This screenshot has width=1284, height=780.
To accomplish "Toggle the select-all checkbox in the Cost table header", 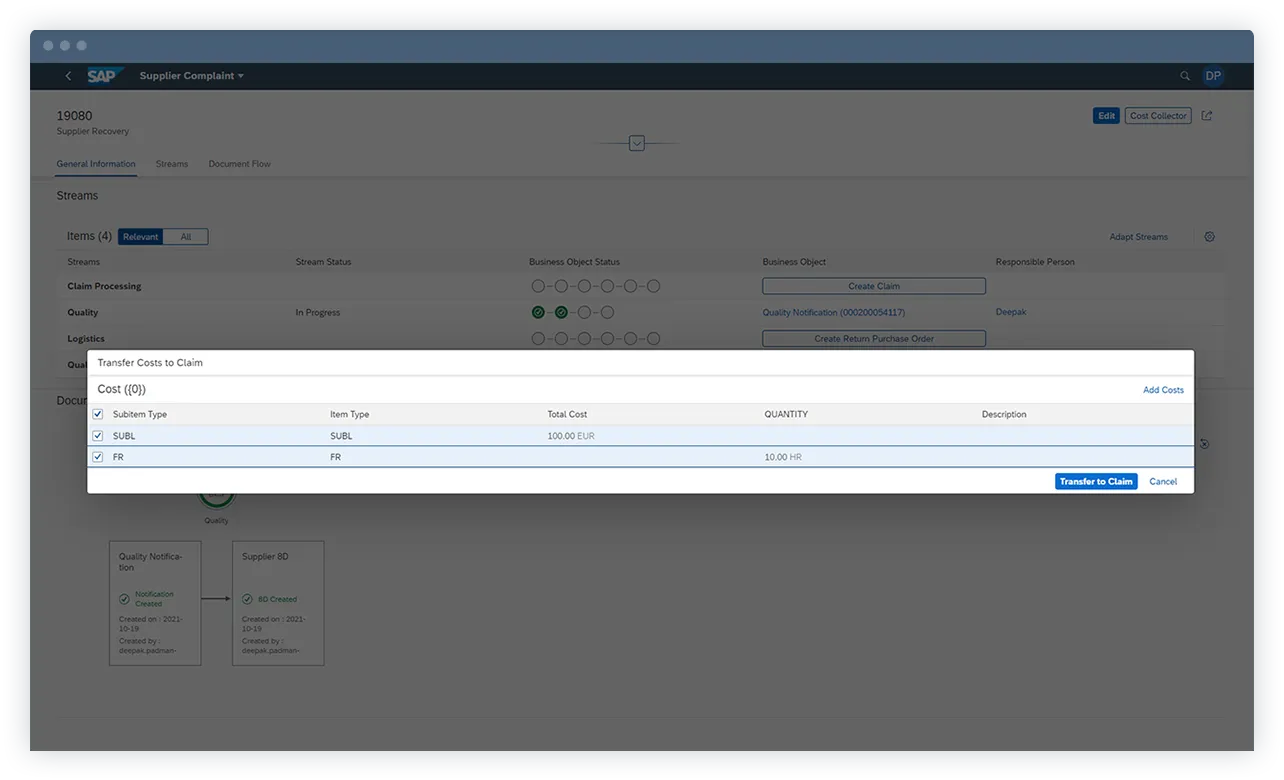I will [x=97, y=414].
